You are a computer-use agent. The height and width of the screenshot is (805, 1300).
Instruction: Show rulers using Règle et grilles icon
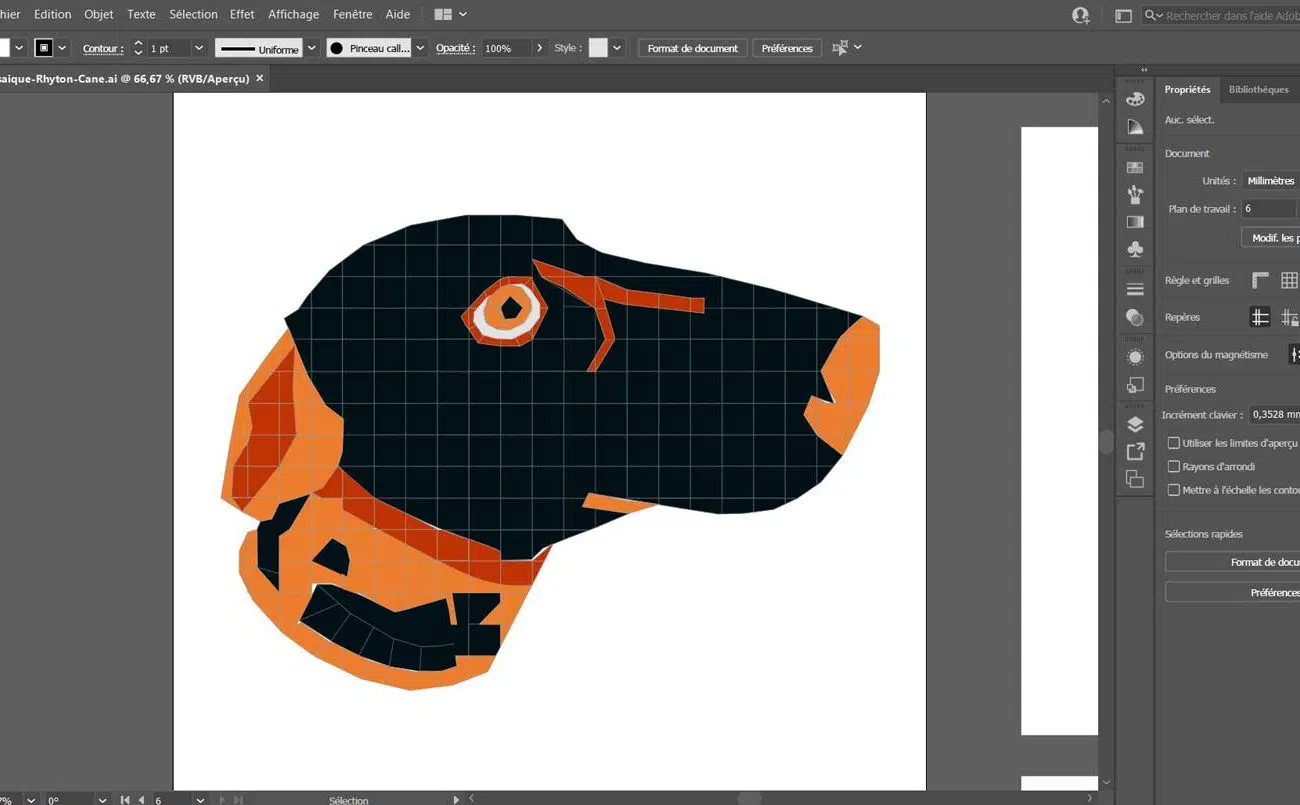(x=1260, y=281)
